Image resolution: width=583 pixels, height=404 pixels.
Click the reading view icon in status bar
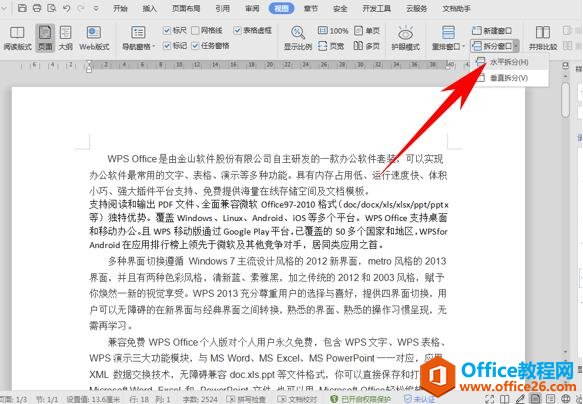[505, 400]
